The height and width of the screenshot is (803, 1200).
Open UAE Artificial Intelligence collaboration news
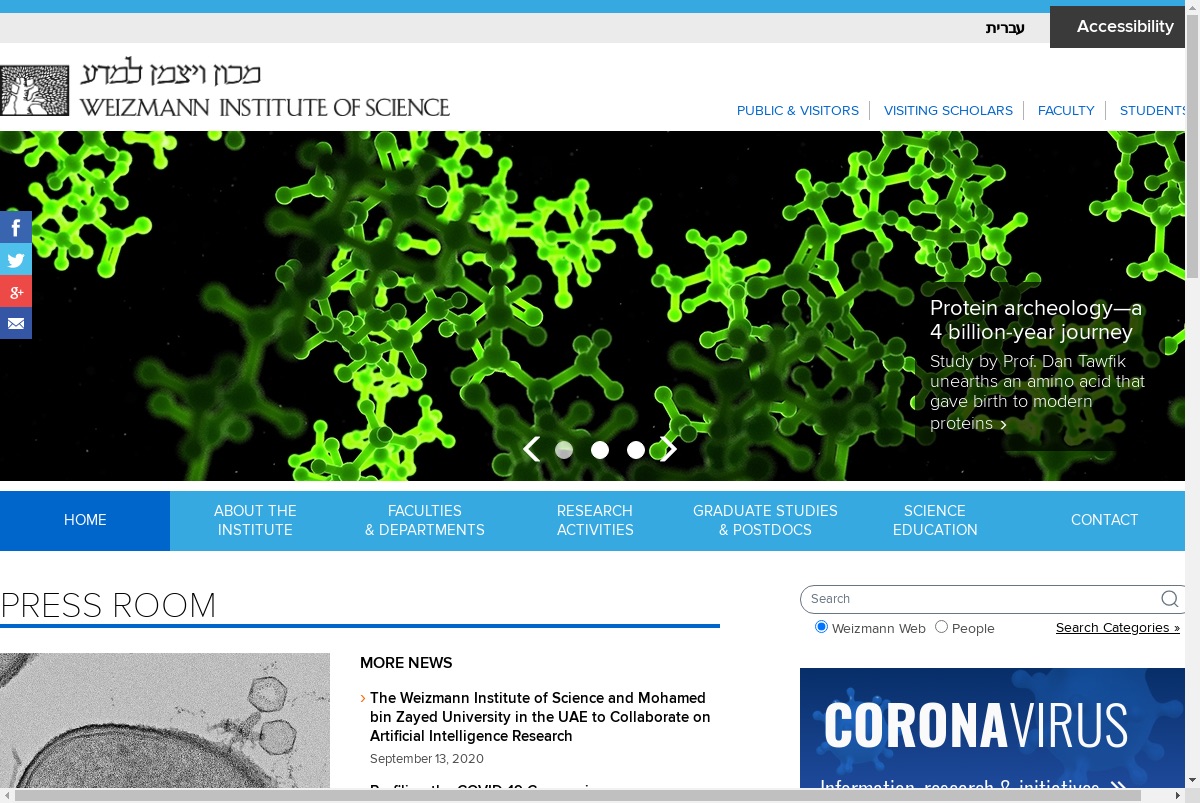click(540, 717)
